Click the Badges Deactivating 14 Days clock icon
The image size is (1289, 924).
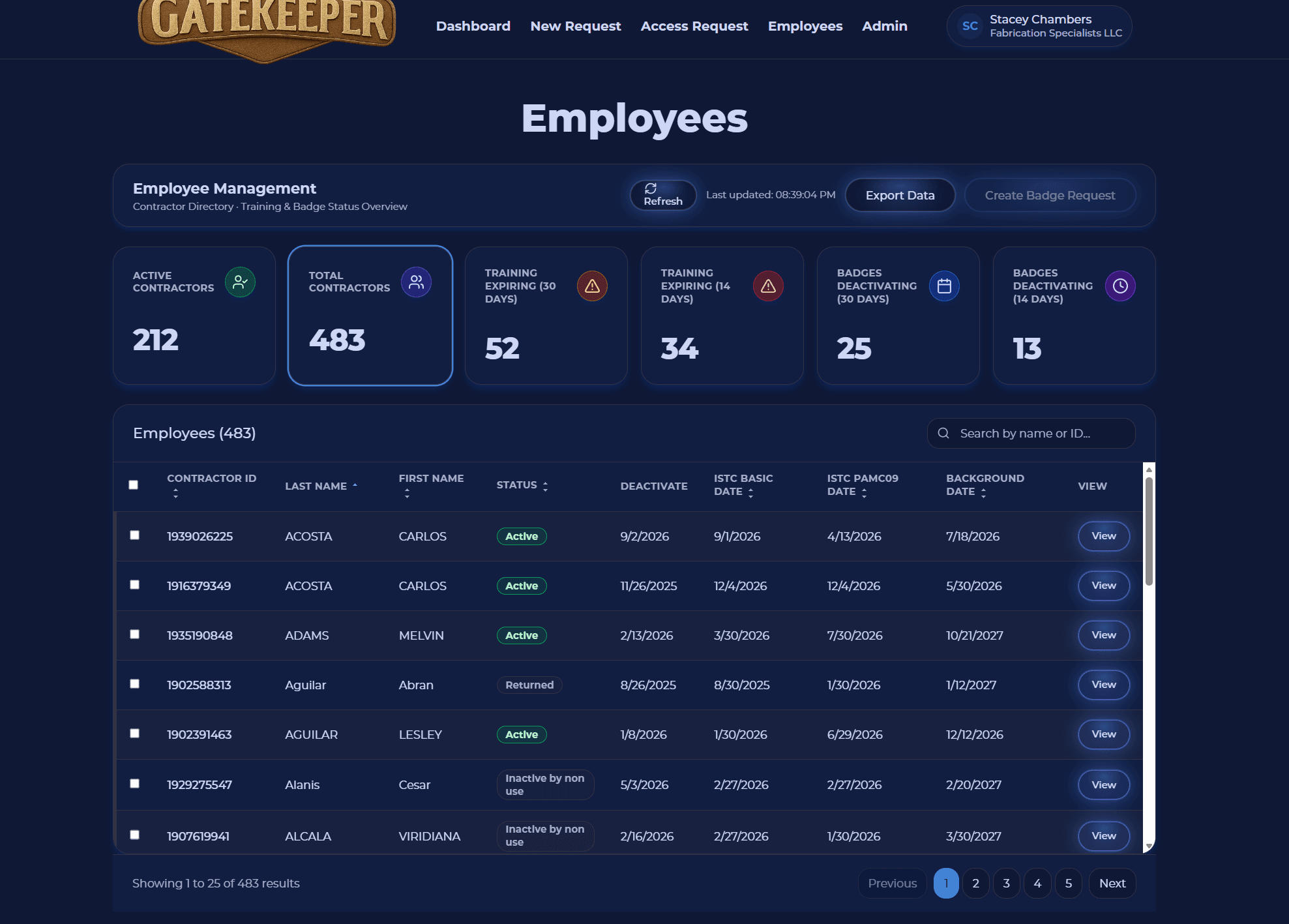click(1120, 286)
